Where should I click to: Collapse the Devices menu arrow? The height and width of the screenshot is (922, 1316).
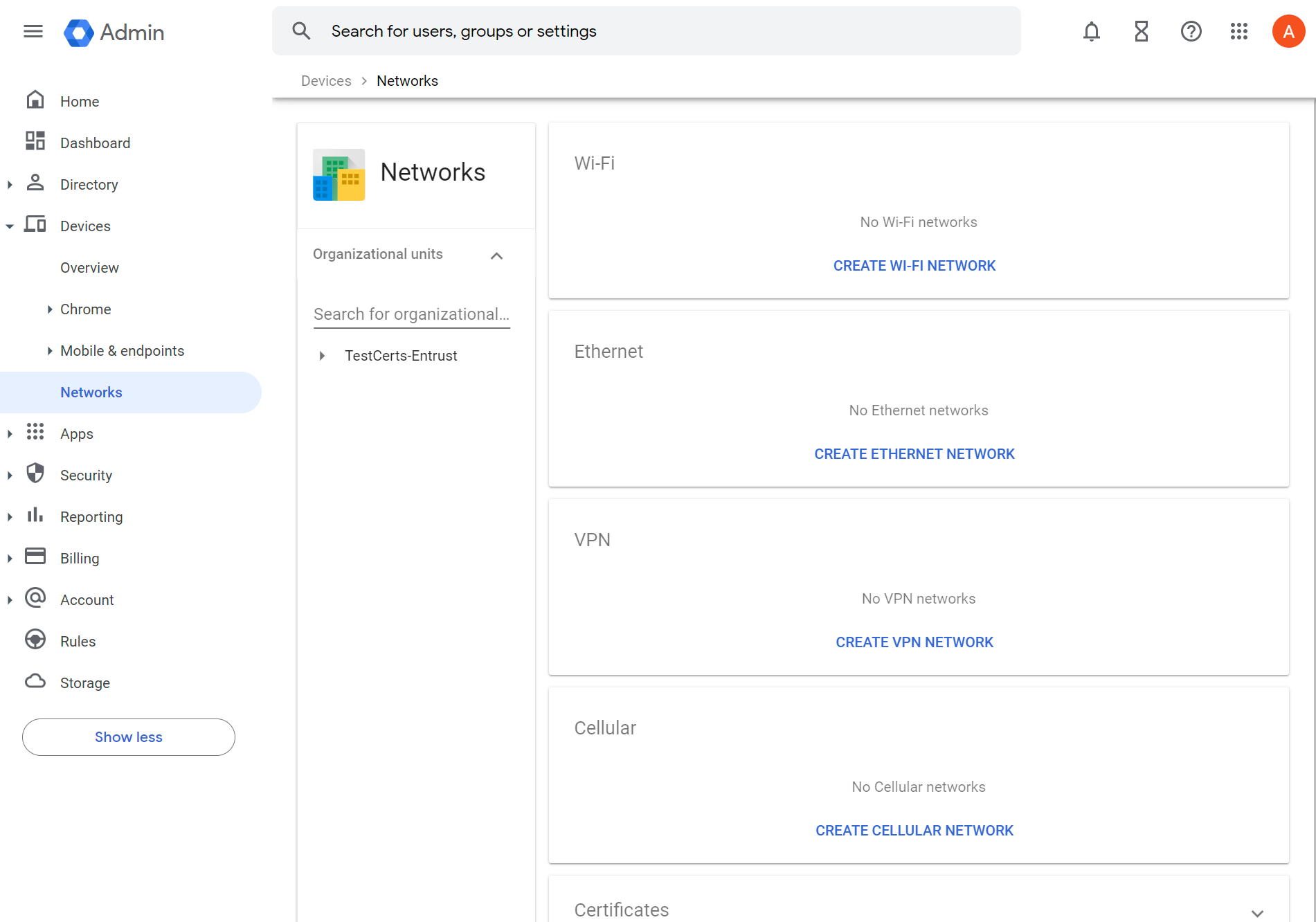coord(10,226)
